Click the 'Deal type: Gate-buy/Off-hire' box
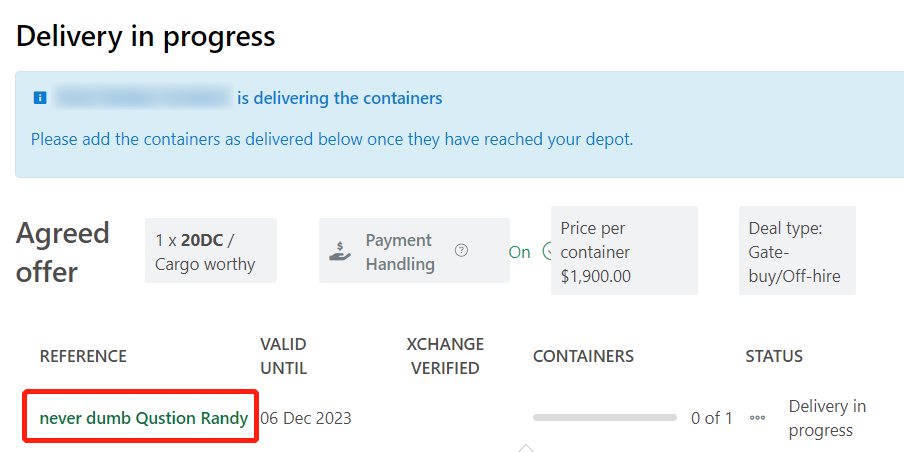904x452 pixels. (796, 251)
